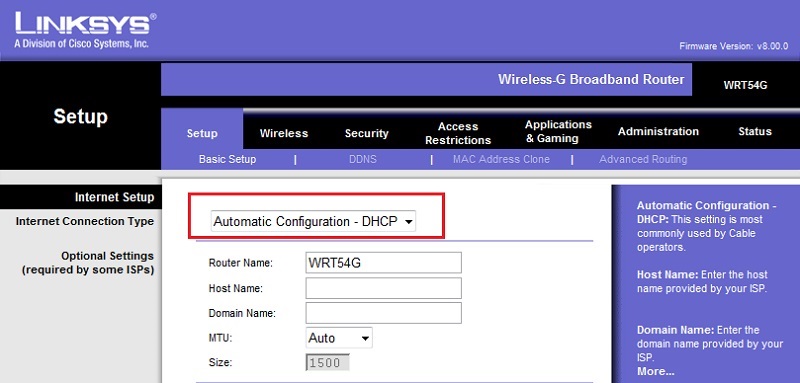
Task: Click the Wireless-G Broadband Router title
Action: click(x=591, y=80)
